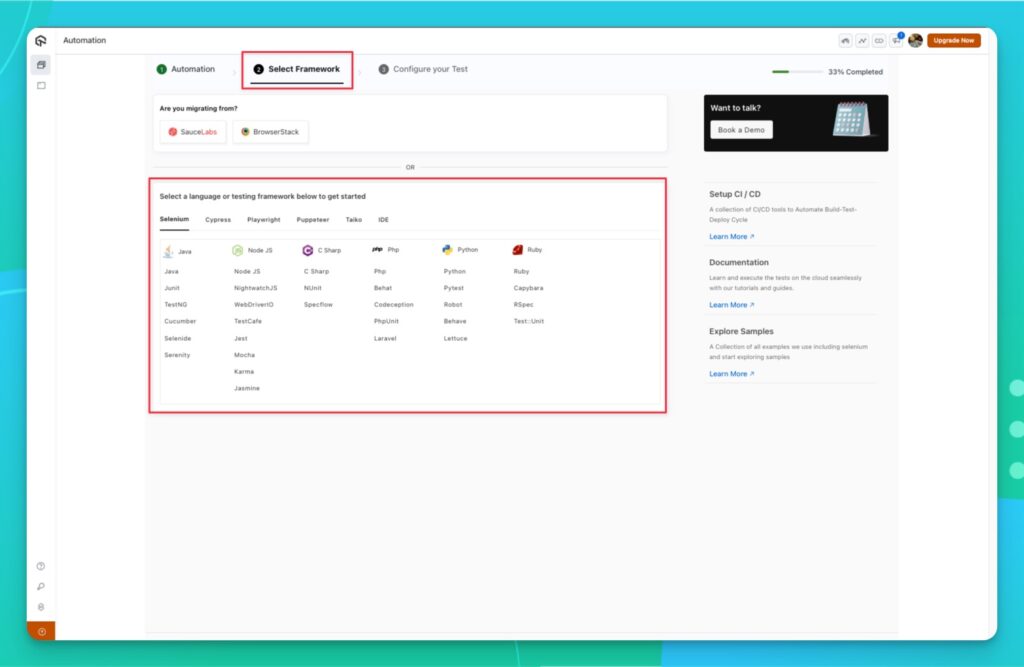1024x667 pixels.
Task: Select the Java language icon
Action: [169, 250]
